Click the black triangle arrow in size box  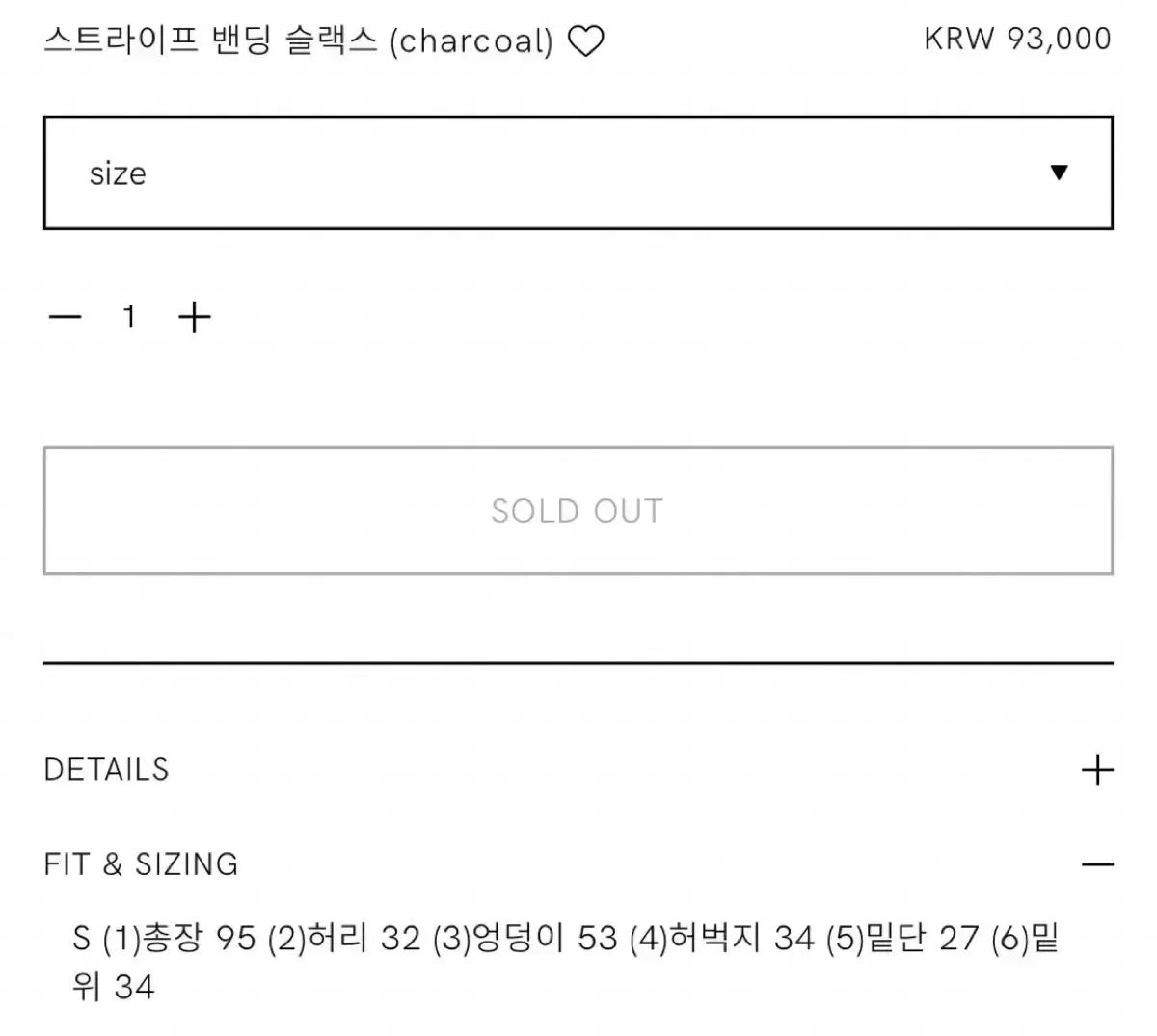pyautogui.click(x=1059, y=173)
